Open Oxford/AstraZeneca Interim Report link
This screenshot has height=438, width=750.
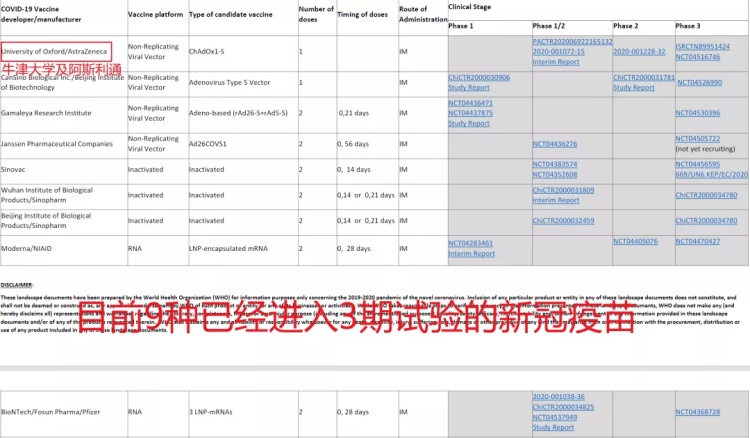click(555, 62)
